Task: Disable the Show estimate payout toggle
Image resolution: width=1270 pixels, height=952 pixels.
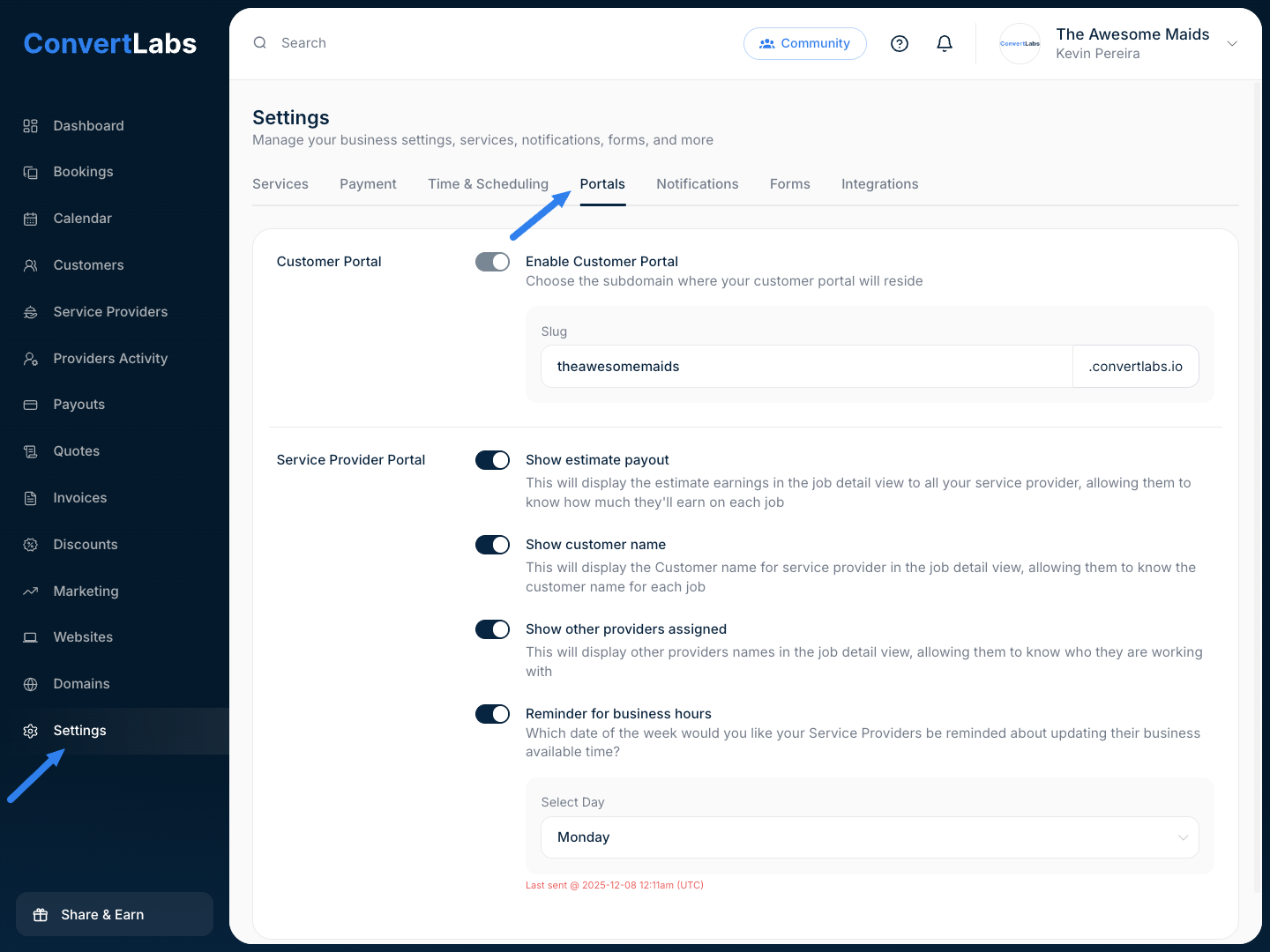Action: click(x=492, y=460)
